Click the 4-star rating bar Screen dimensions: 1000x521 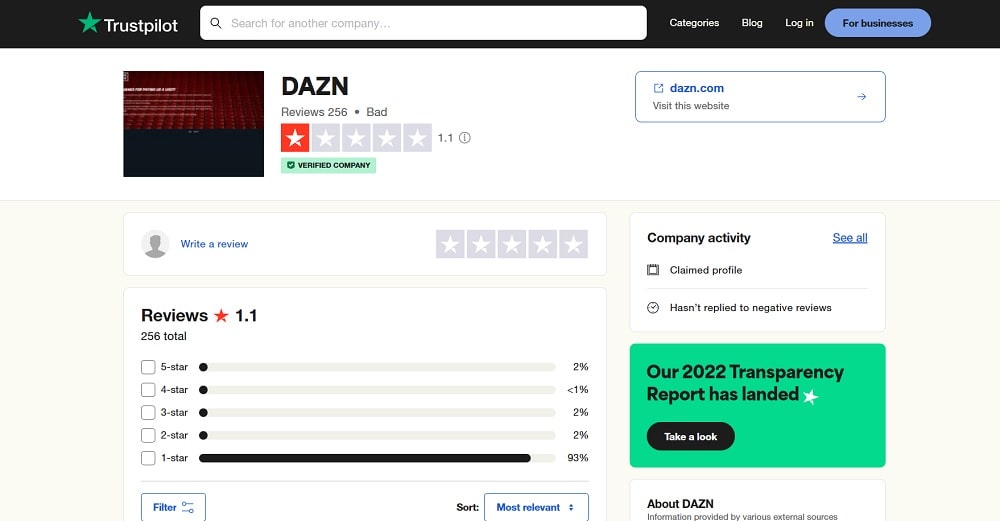tap(377, 390)
